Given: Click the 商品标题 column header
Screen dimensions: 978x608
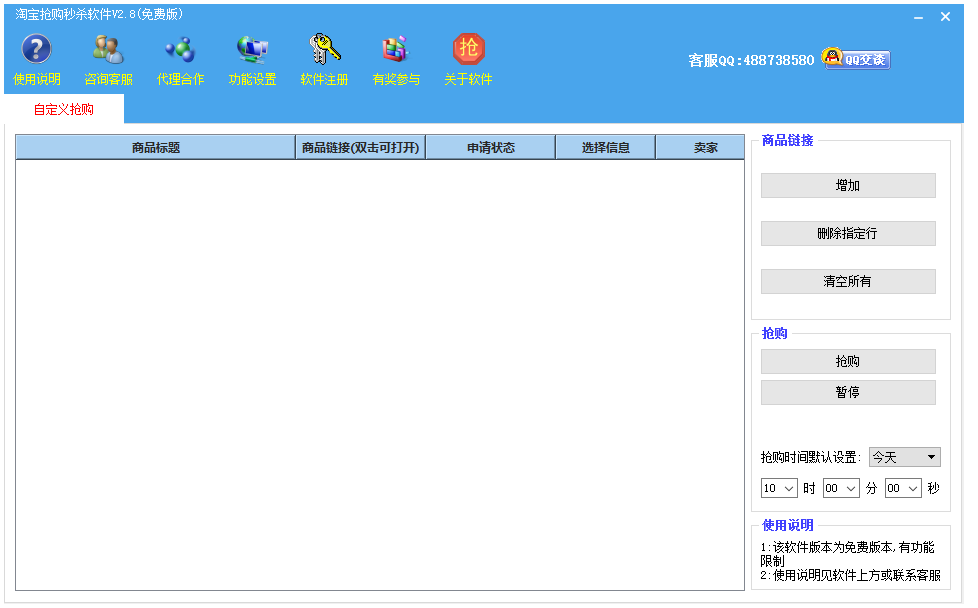Looking at the screenshot, I should tap(156, 148).
